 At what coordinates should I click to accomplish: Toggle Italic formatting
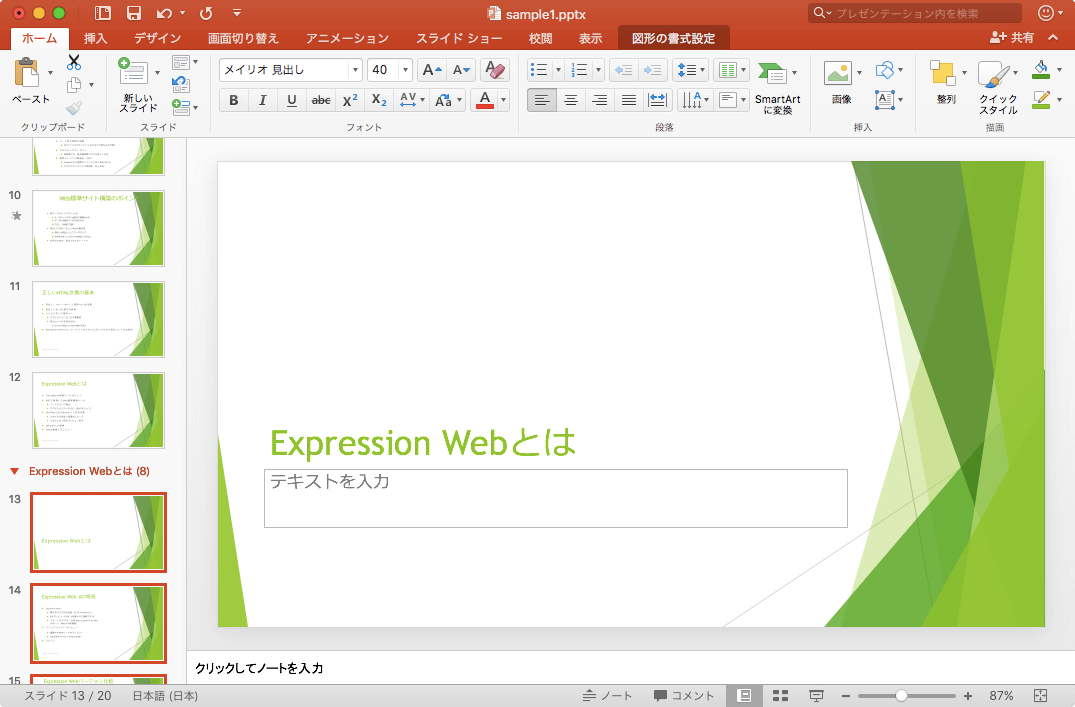(262, 100)
